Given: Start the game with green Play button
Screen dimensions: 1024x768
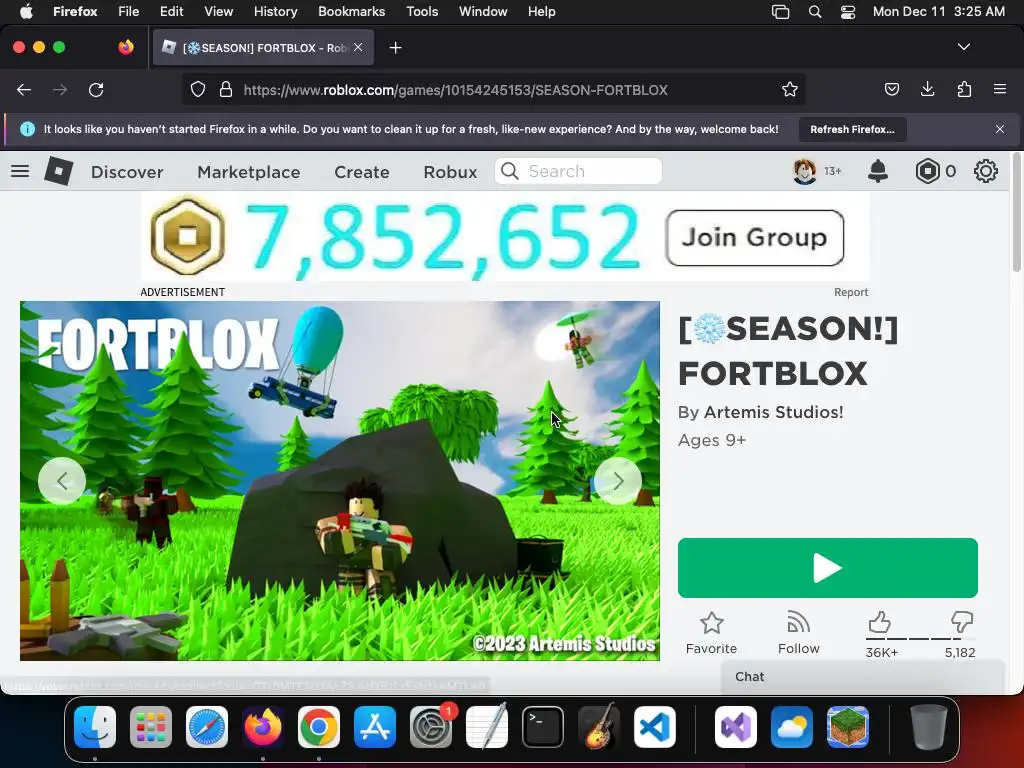Looking at the screenshot, I should point(827,568).
